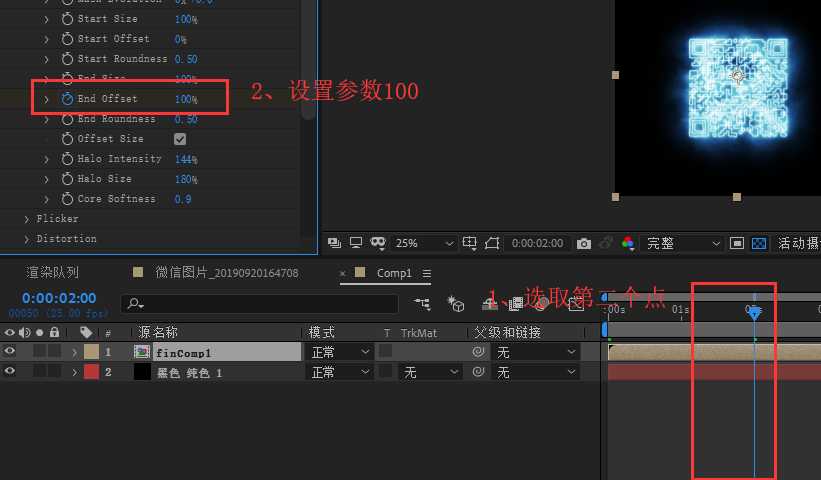Toggle stopwatch for Start Size
This screenshot has height=480, width=821.
67,19
